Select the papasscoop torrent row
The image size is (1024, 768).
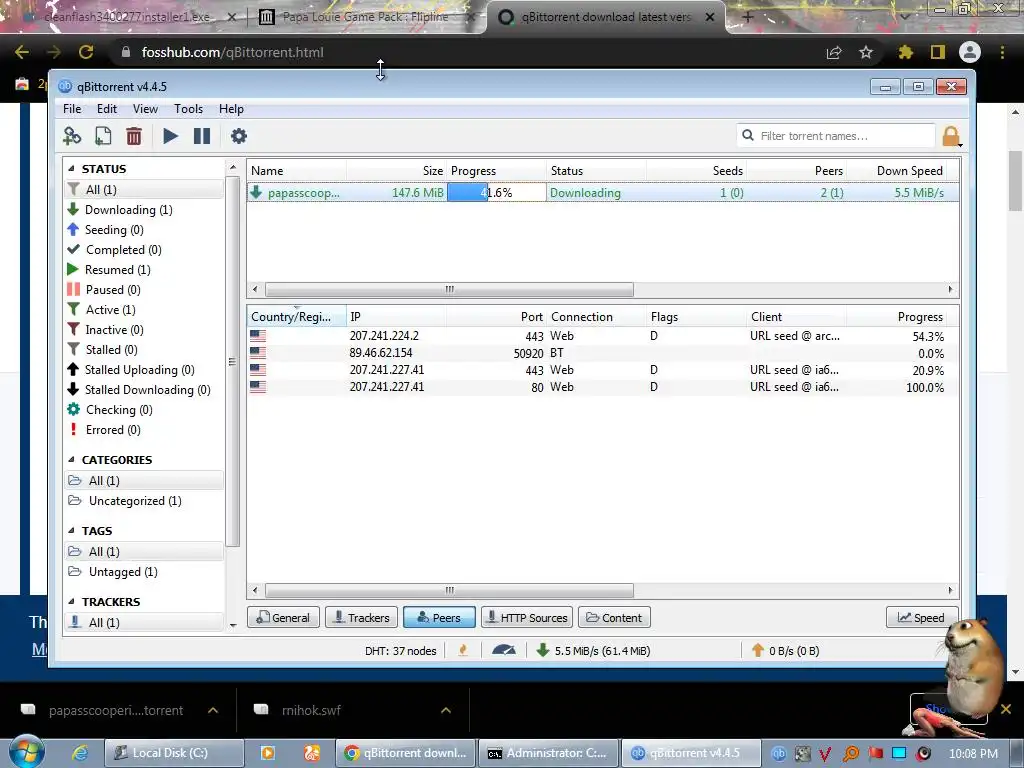[602, 193]
